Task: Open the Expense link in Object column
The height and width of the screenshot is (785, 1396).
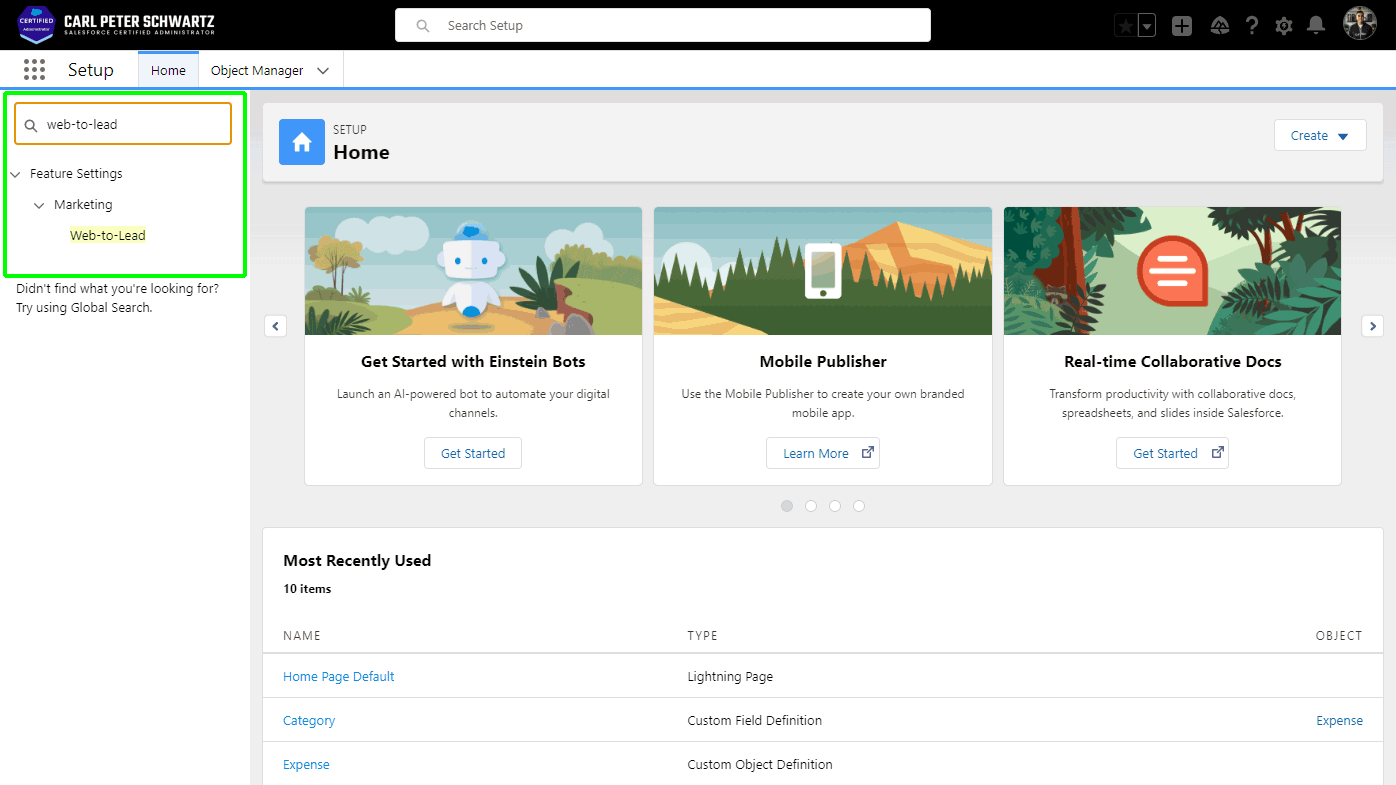Action: pyautogui.click(x=1340, y=721)
